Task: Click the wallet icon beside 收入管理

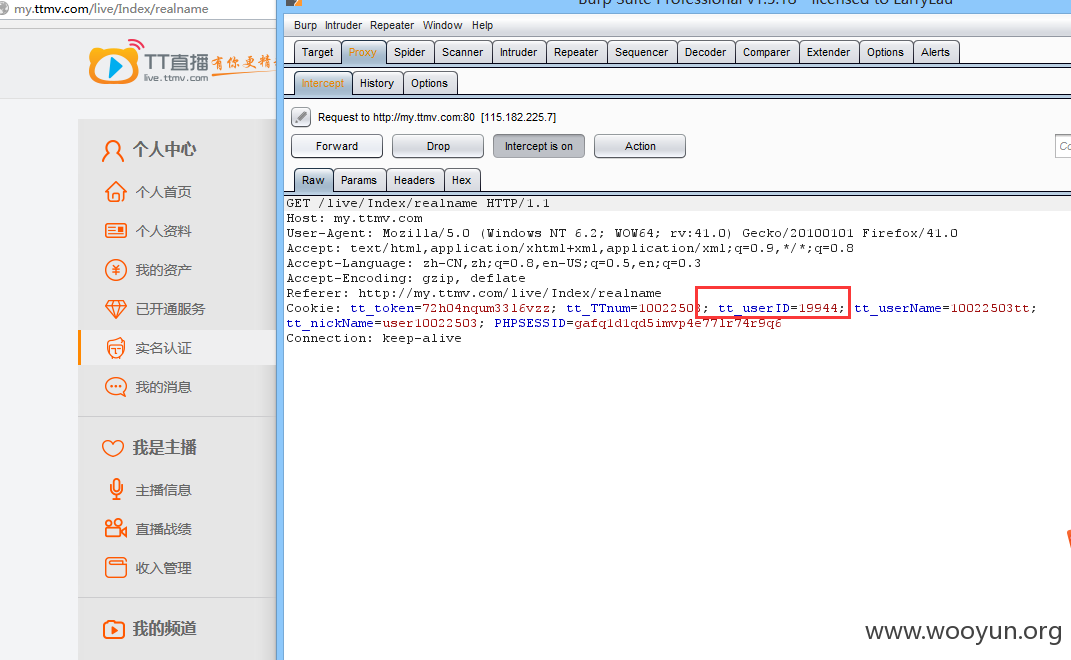Action: click(115, 567)
